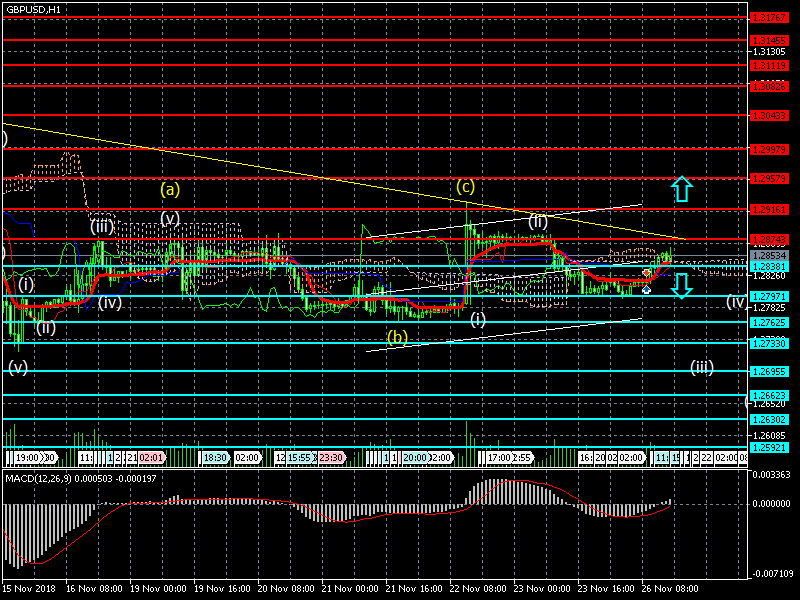Click the cyan 1.25921 price level label

click(x=769, y=447)
